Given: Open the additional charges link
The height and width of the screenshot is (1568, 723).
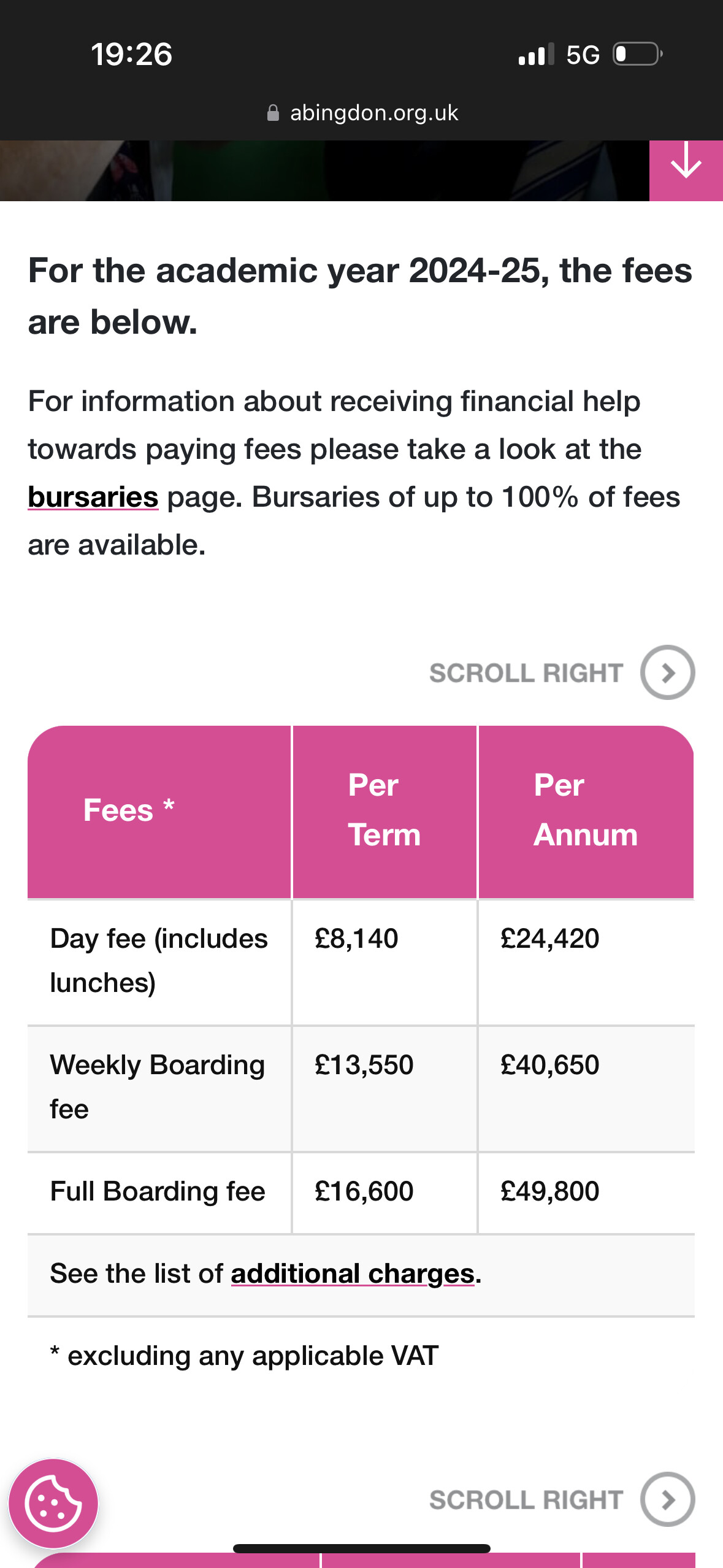Looking at the screenshot, I should coord(353,1274).
